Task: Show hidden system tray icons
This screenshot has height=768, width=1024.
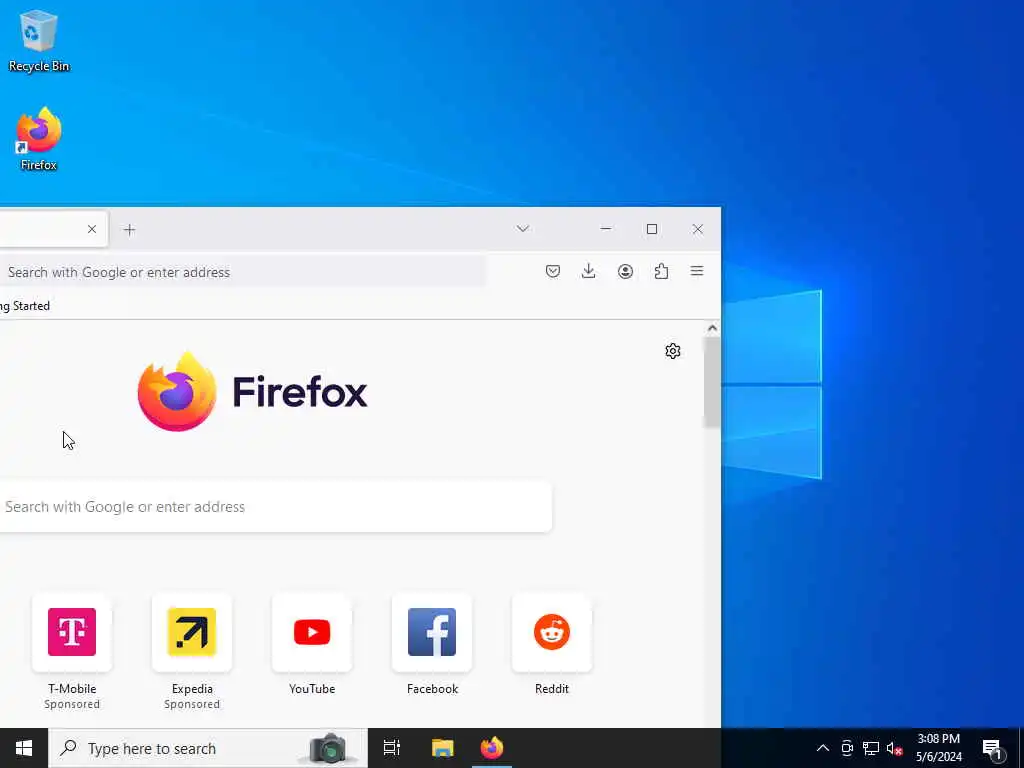Action: click(823, 748)
